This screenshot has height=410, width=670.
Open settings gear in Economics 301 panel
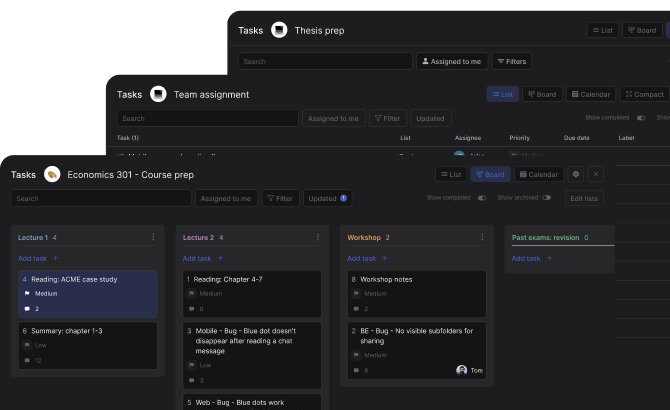pyautogui.click(x=576, y=174)
